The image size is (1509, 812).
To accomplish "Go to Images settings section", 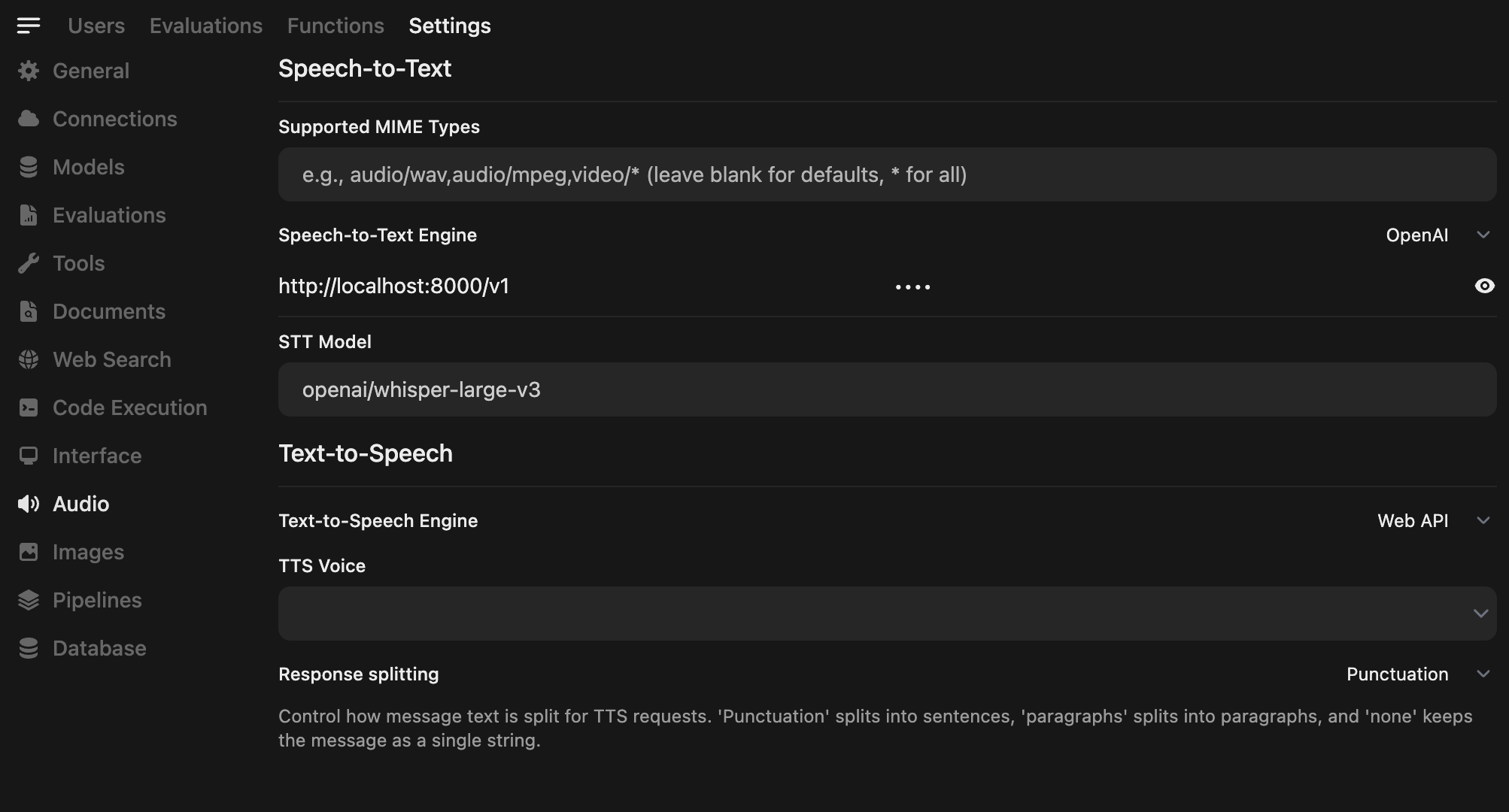I will click(88, 552).
